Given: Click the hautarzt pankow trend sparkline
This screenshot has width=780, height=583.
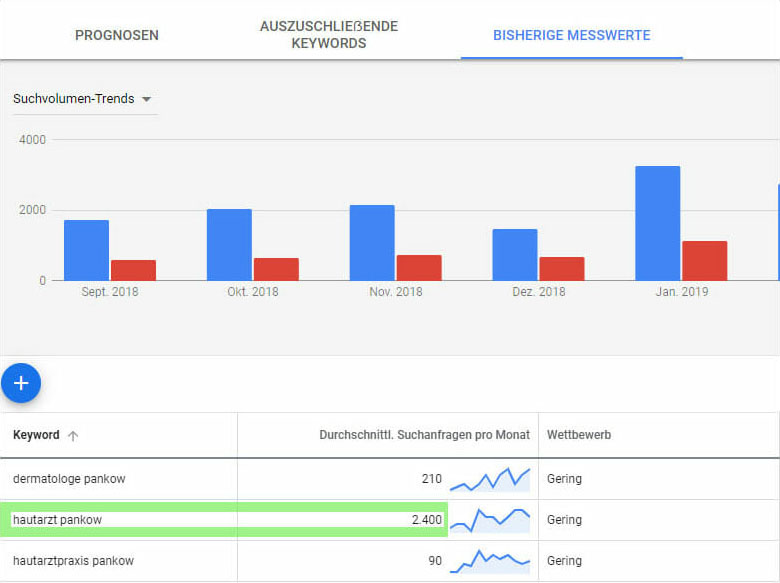Looking at the screenshot, I should point(490,520).
